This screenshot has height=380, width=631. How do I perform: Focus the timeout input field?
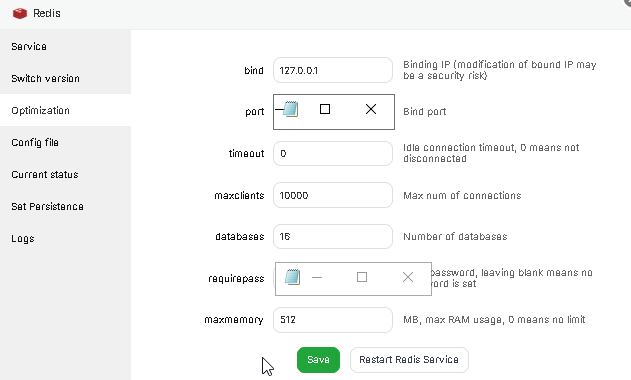pyautogui.click(x=333, y=153)
